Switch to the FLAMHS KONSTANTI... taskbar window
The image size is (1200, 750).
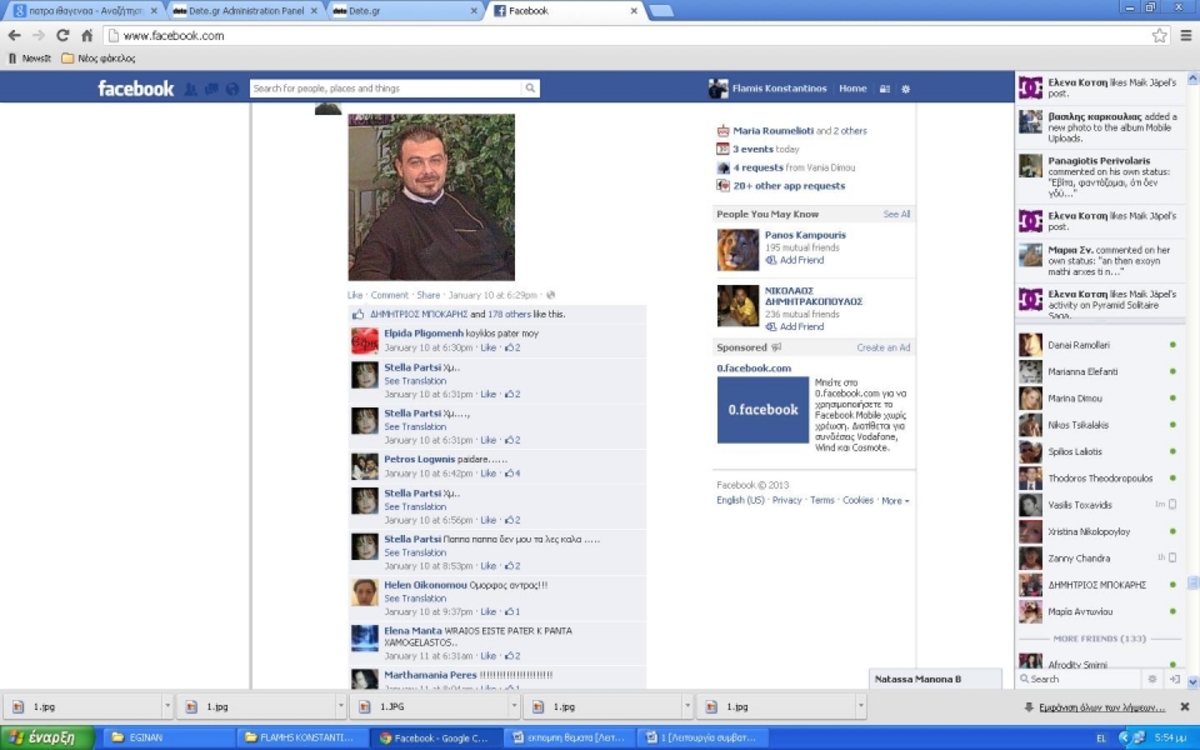tap(302, 738)
